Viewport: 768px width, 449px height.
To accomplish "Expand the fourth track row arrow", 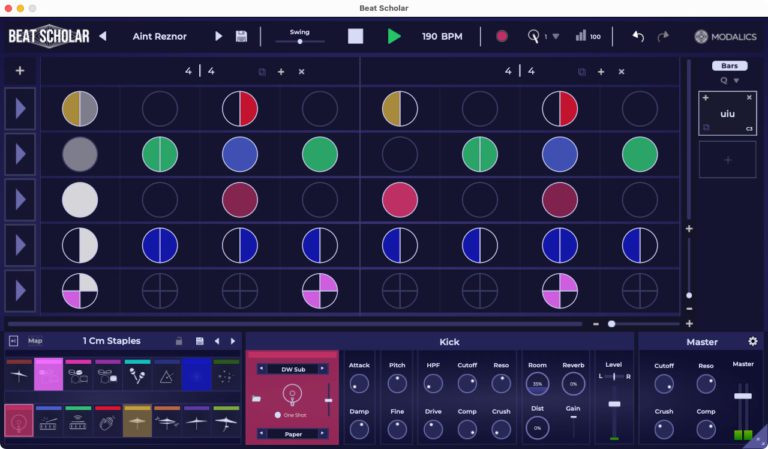I will coord(20,245).
